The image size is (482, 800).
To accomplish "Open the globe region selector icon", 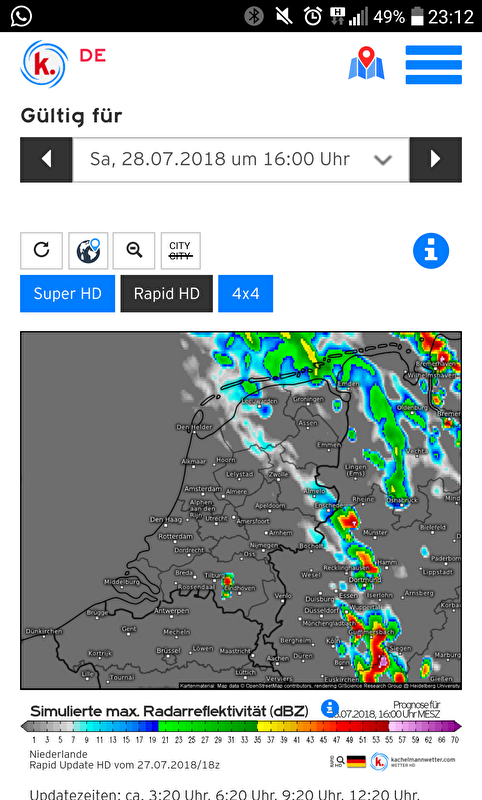I will click(x=88, y=251).
